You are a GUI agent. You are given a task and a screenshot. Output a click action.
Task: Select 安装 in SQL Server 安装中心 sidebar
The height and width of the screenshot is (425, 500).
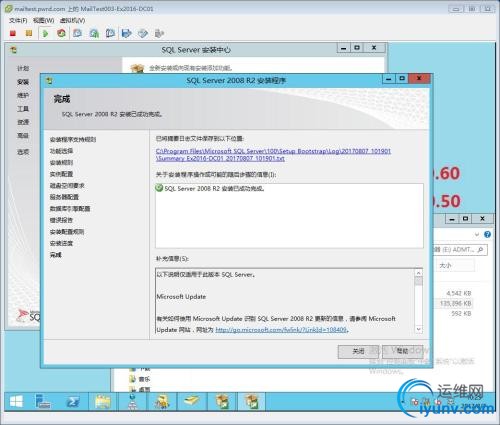click(x=23, y=82)
